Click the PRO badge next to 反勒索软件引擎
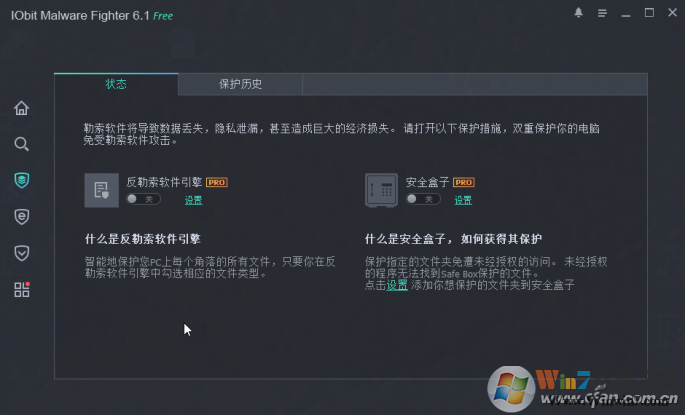This screenshot has width=685, height=415. pos(218,183)
